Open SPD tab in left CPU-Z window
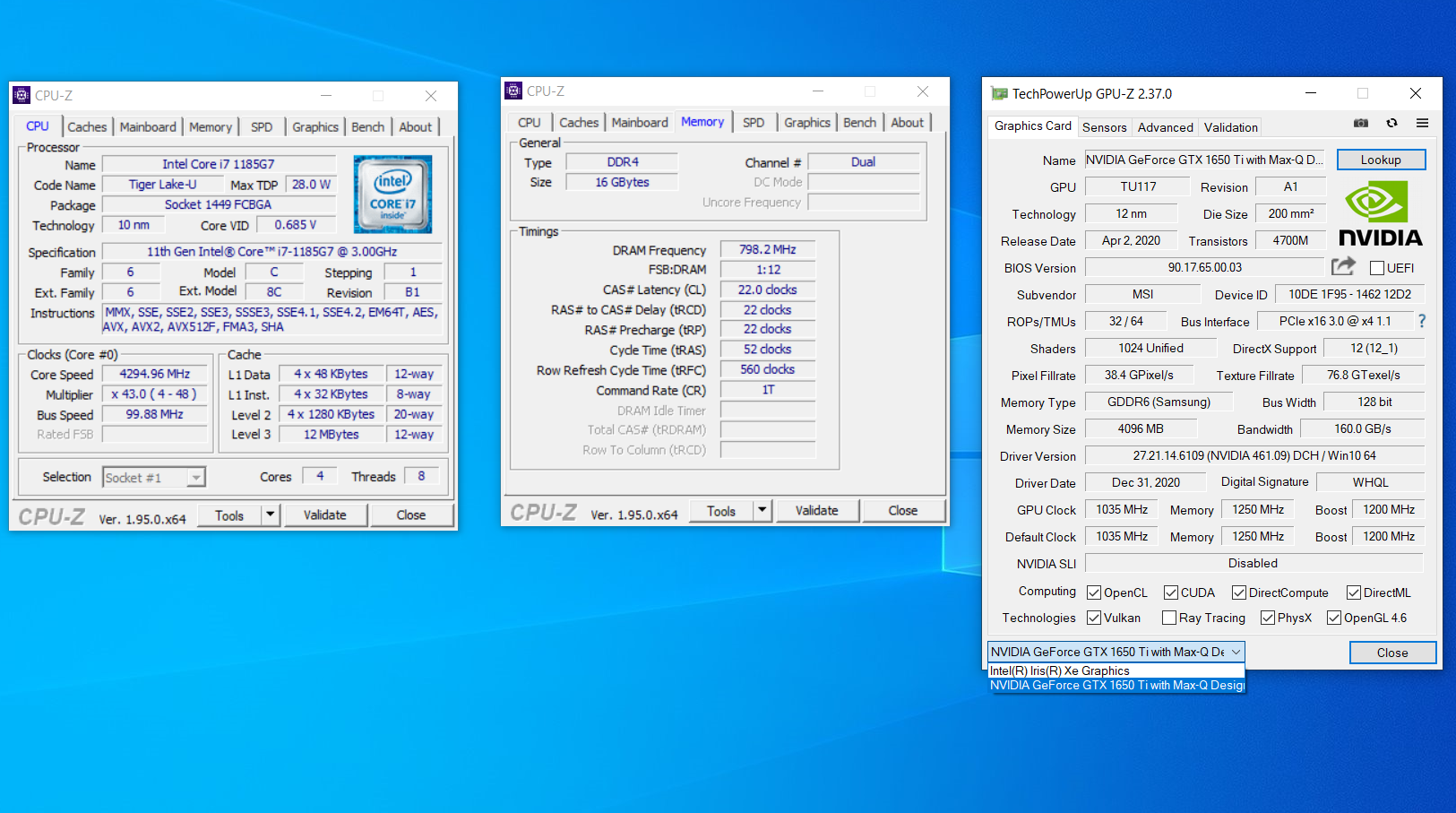 click(x=262, y=127)
